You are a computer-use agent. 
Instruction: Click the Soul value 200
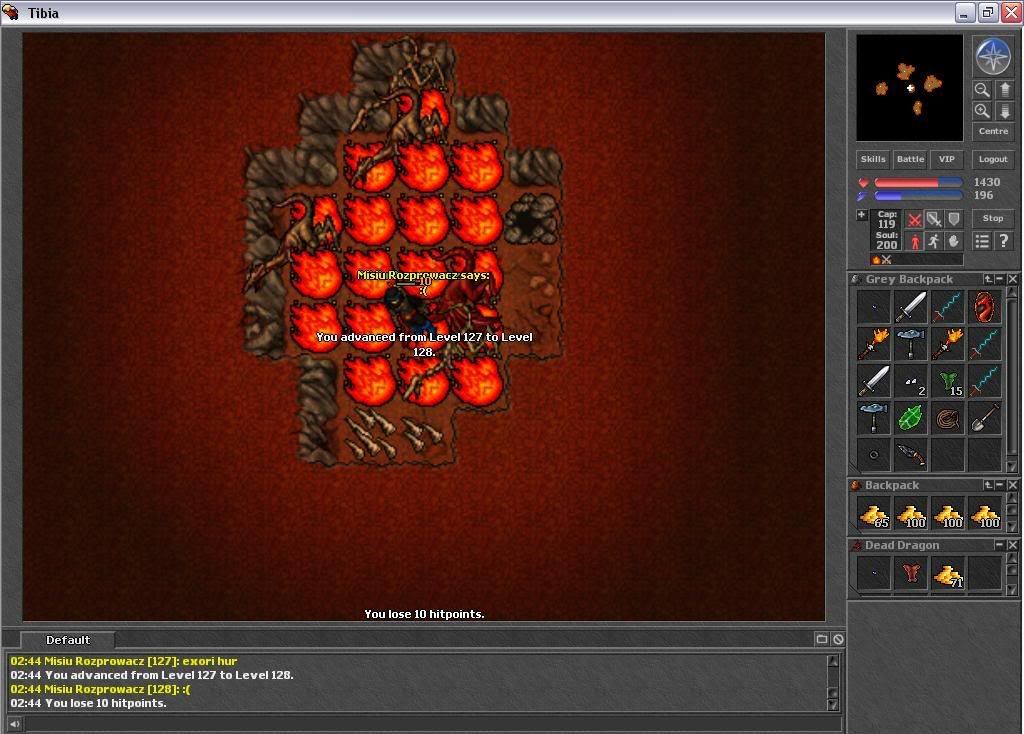pos(886,245)
